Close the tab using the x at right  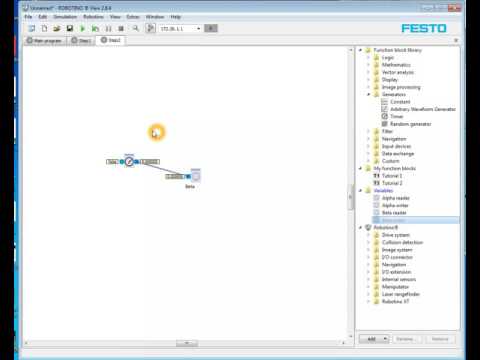click(x=456, y=40)
